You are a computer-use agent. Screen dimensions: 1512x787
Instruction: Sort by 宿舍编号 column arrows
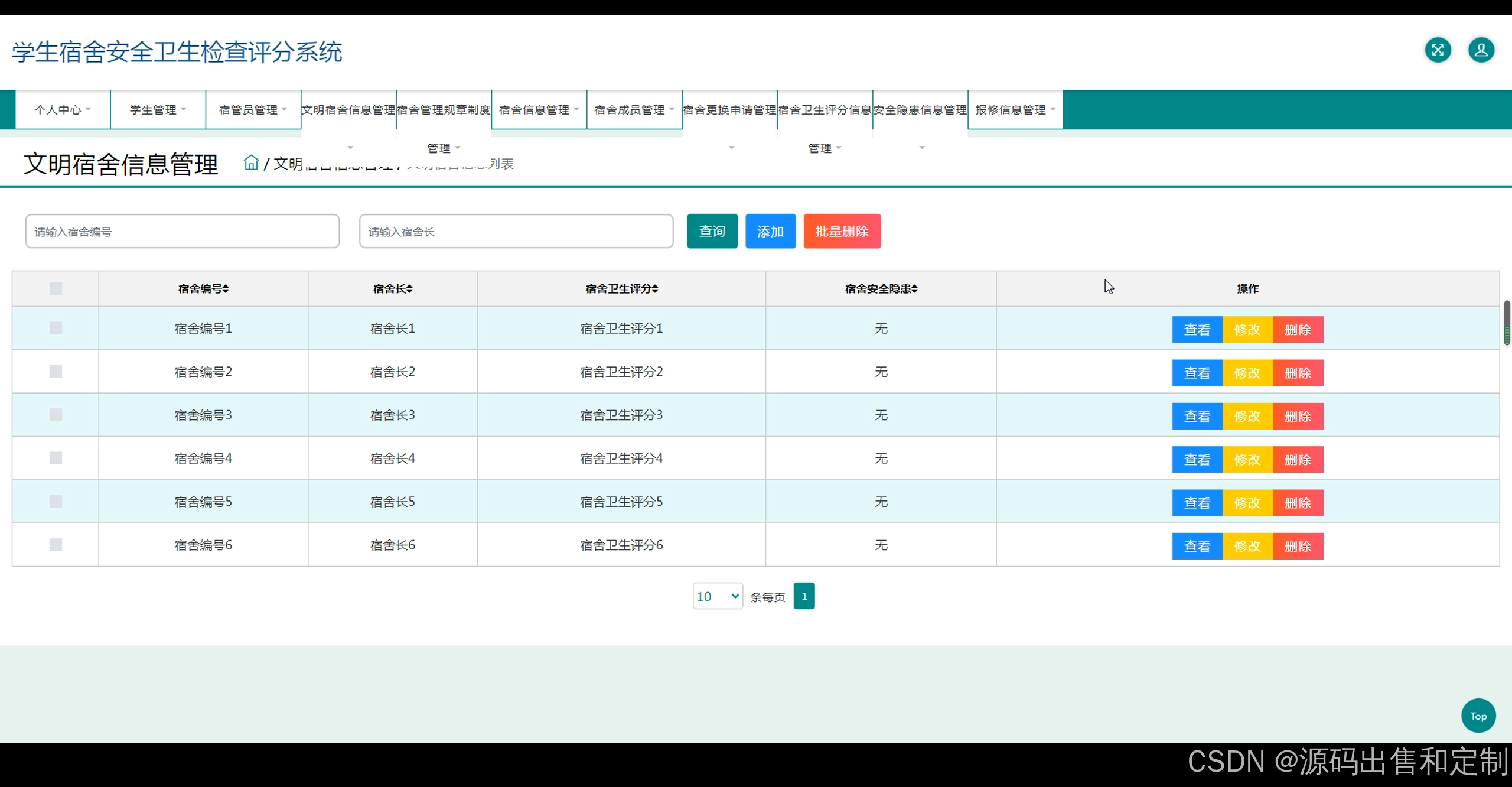[226, 289]
